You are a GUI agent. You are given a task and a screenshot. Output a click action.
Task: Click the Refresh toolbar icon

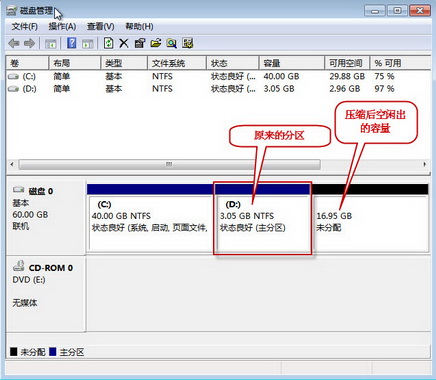point(108,43)
